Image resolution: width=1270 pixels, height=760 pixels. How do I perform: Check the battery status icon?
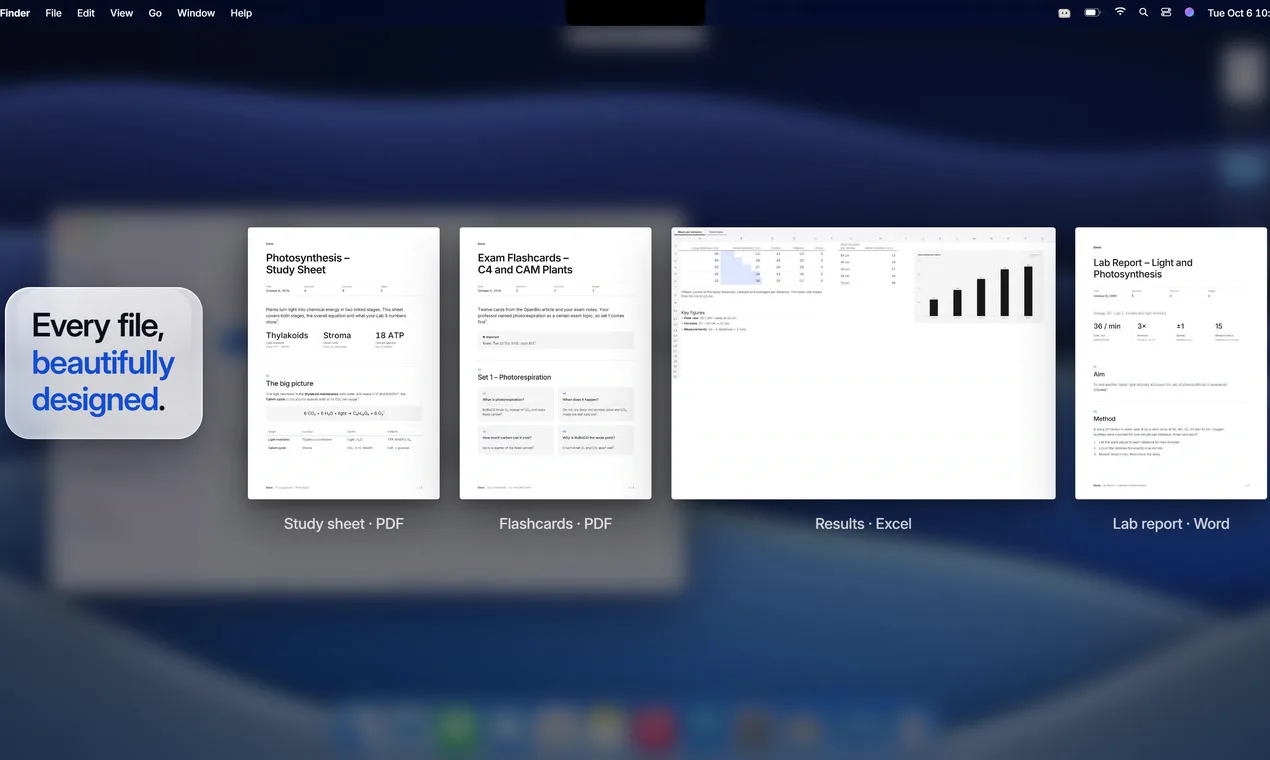pyautogui.click(x=1092, y=13)
